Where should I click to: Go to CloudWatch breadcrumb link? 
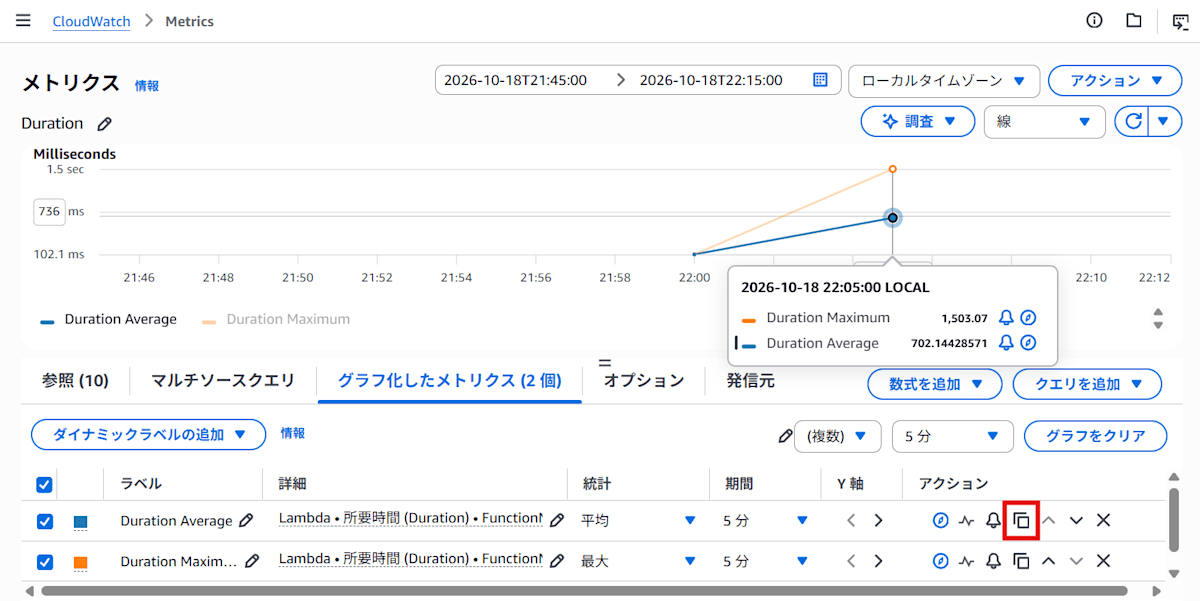point(91,21)
